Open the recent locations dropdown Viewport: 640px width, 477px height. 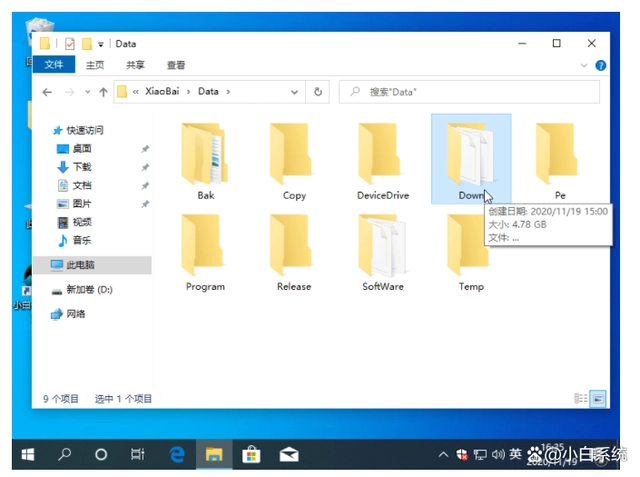click(x=87, y=92)
